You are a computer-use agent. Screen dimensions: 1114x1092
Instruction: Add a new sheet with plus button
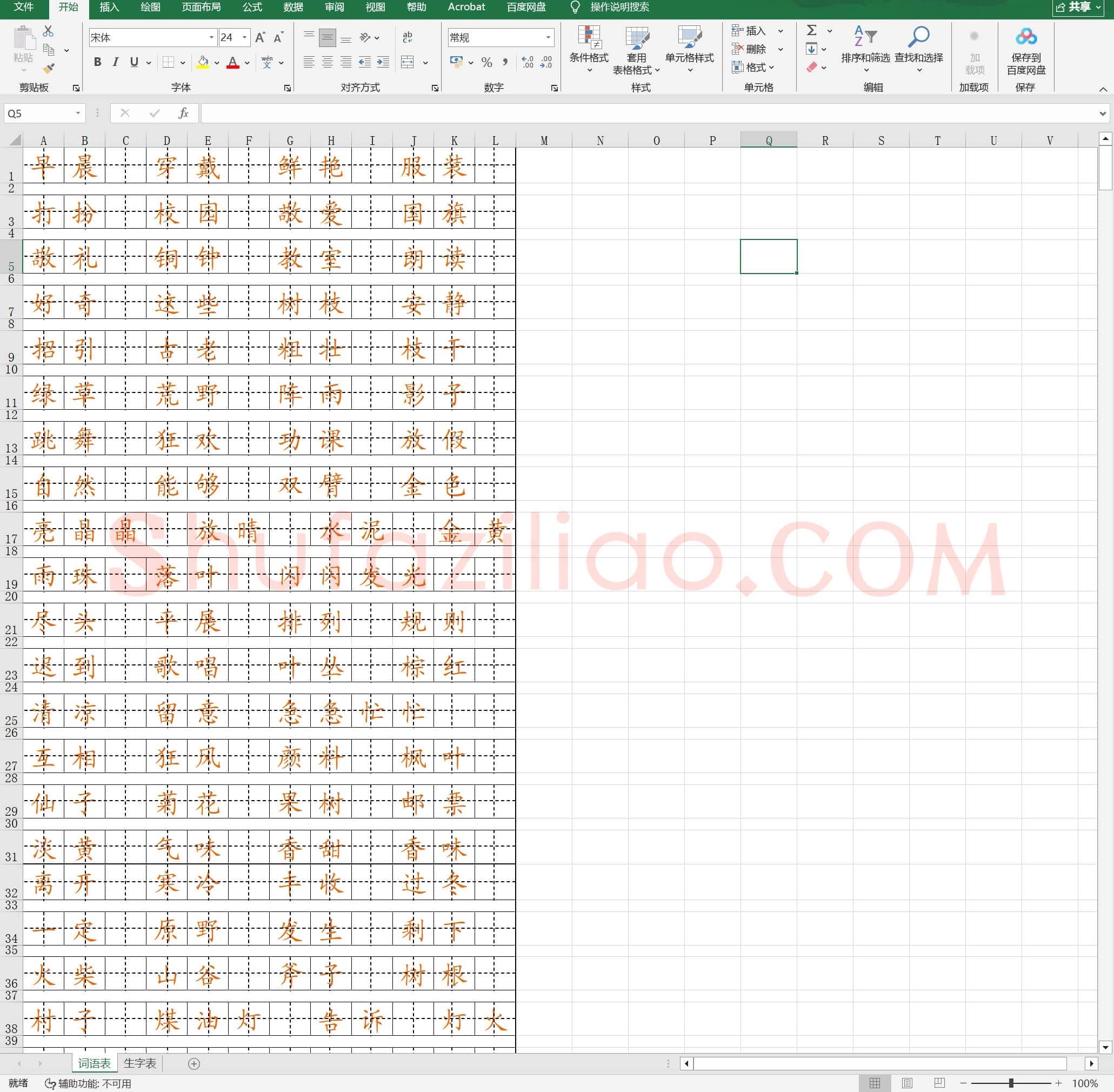[x=195, y=1064]
